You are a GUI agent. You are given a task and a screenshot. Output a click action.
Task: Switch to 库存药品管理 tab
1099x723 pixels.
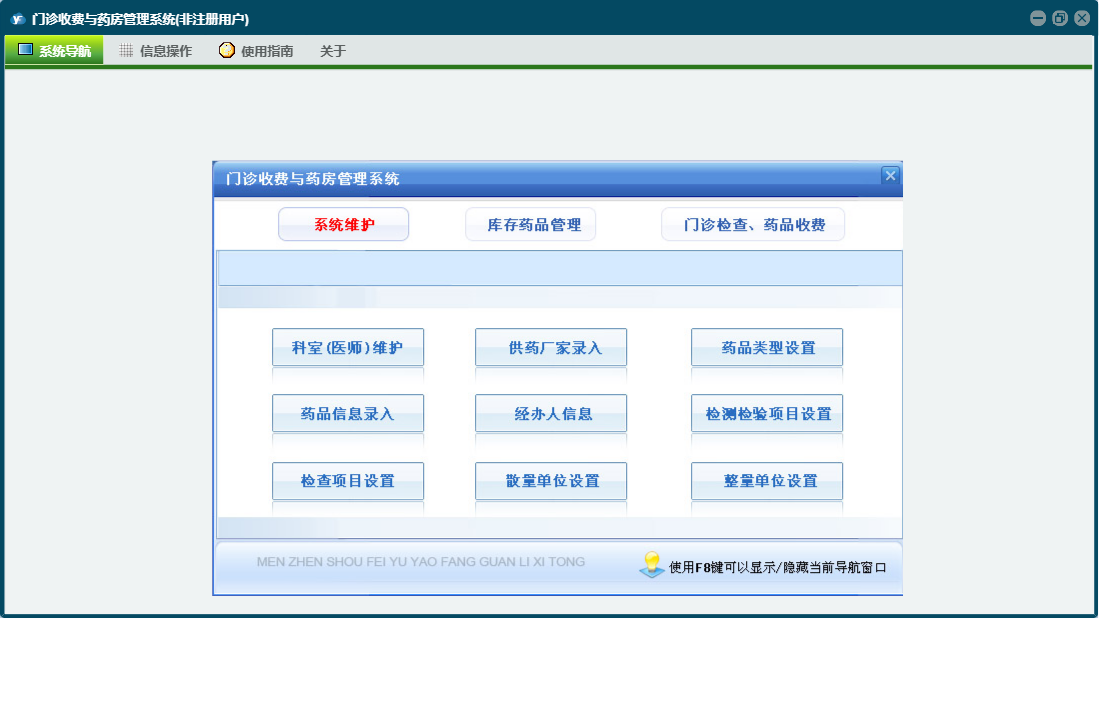[531, 224]
